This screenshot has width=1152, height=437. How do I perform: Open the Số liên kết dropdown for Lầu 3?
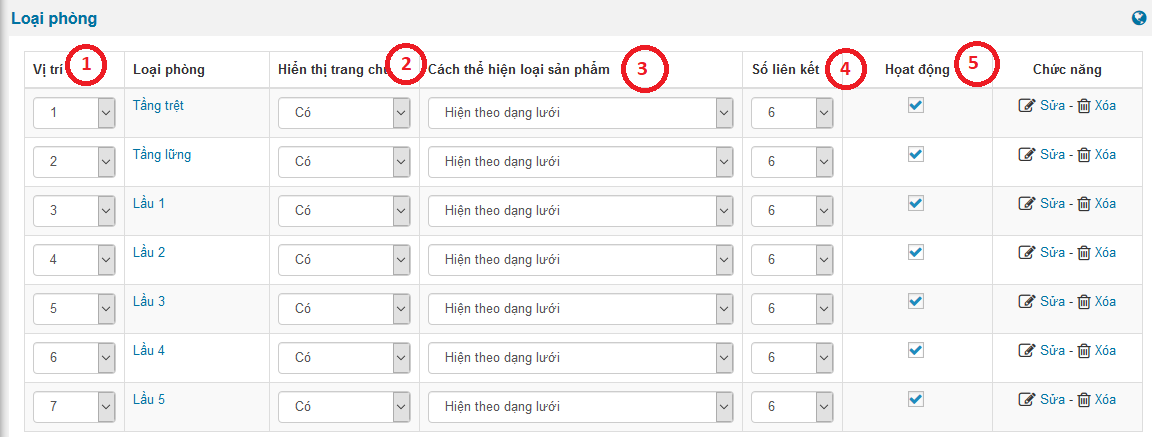coord(824,309)
